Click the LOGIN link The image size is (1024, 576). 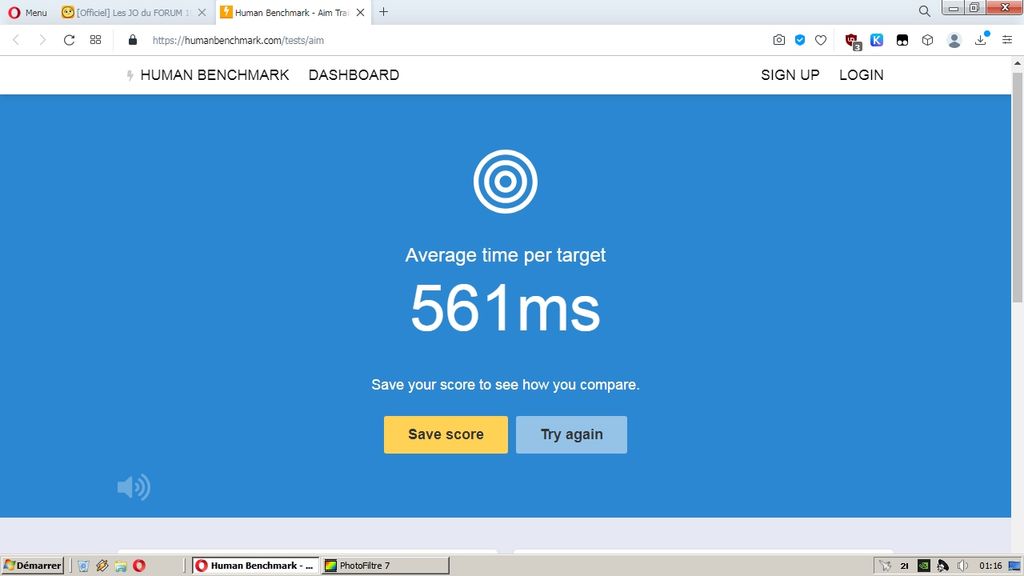pos(861,75)
